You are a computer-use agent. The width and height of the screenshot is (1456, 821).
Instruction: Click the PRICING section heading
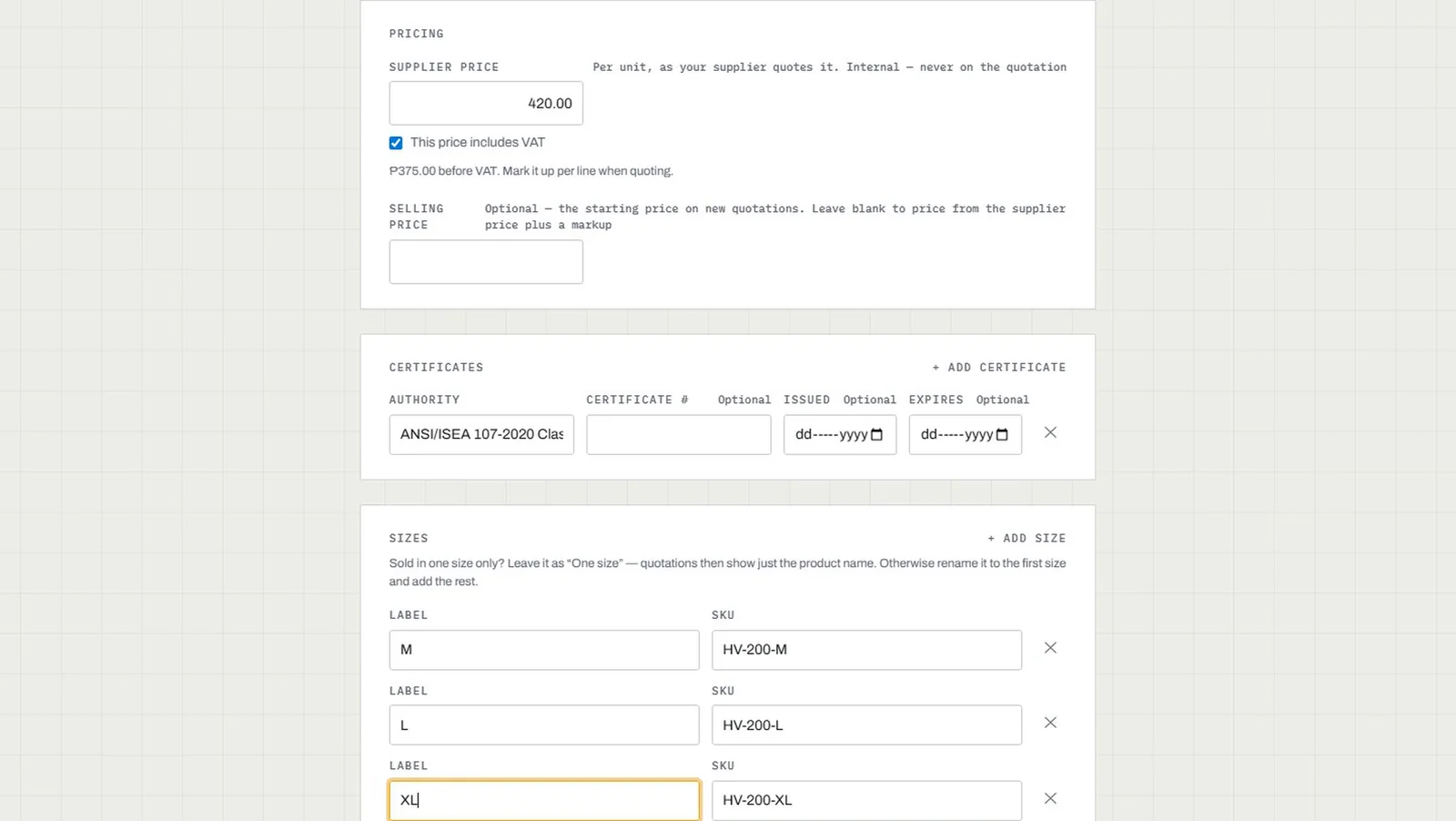point(417,34)
